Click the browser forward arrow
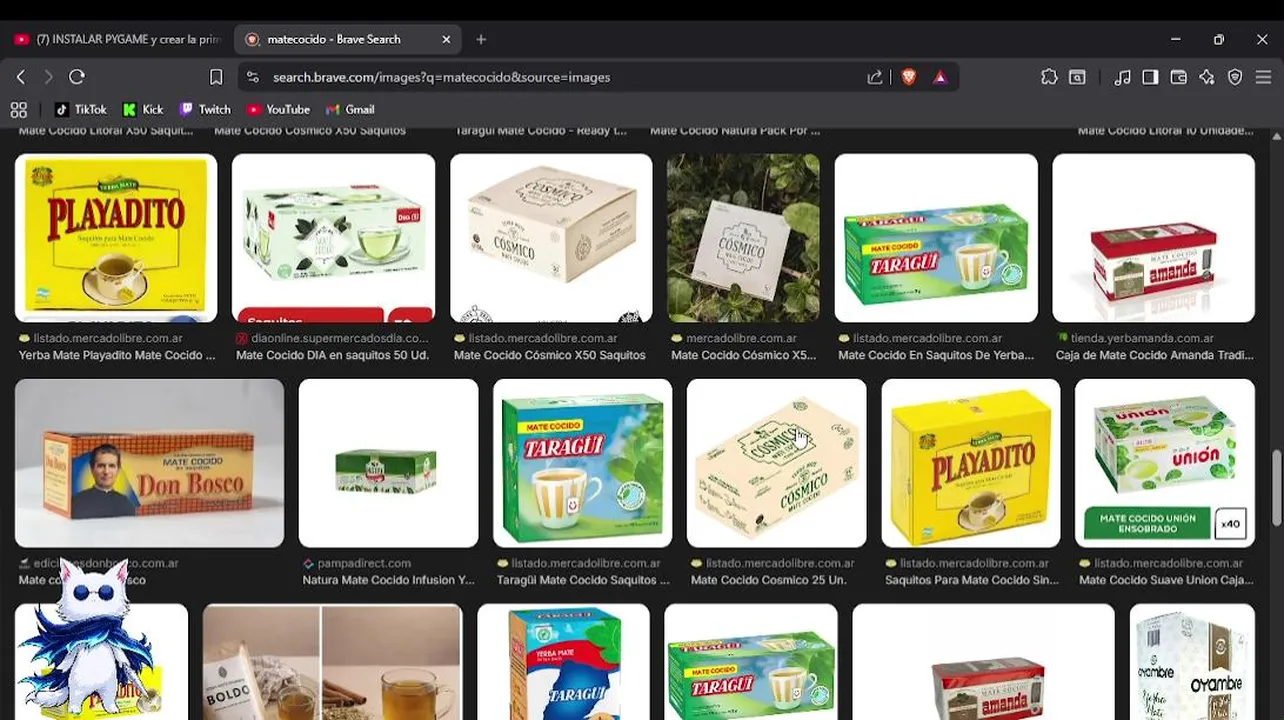Viewport: 1284px width, 720px height. 48,77
